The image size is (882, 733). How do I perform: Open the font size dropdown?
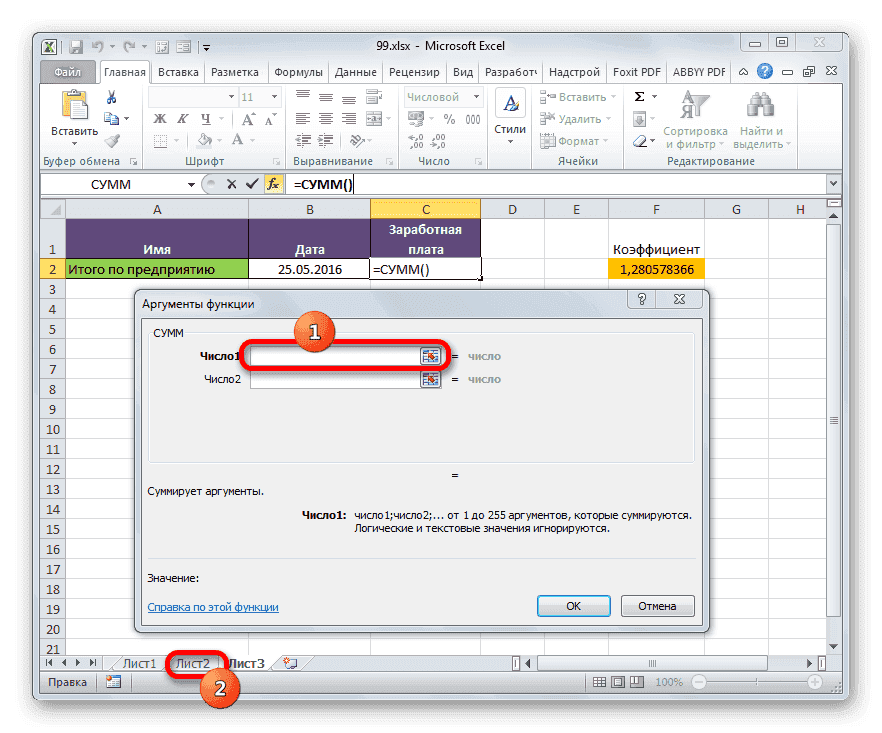coord(273,96)
